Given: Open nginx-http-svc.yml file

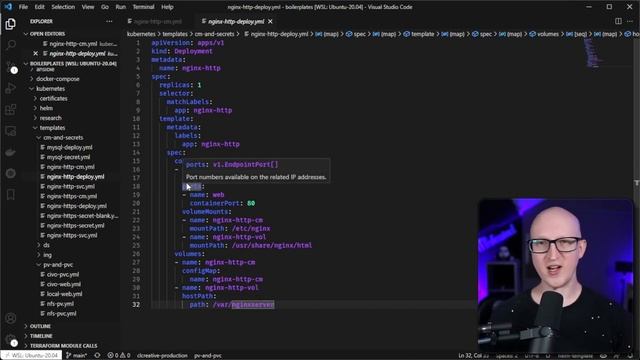Looking at the screenshot, I should click(x=70, y=187).
